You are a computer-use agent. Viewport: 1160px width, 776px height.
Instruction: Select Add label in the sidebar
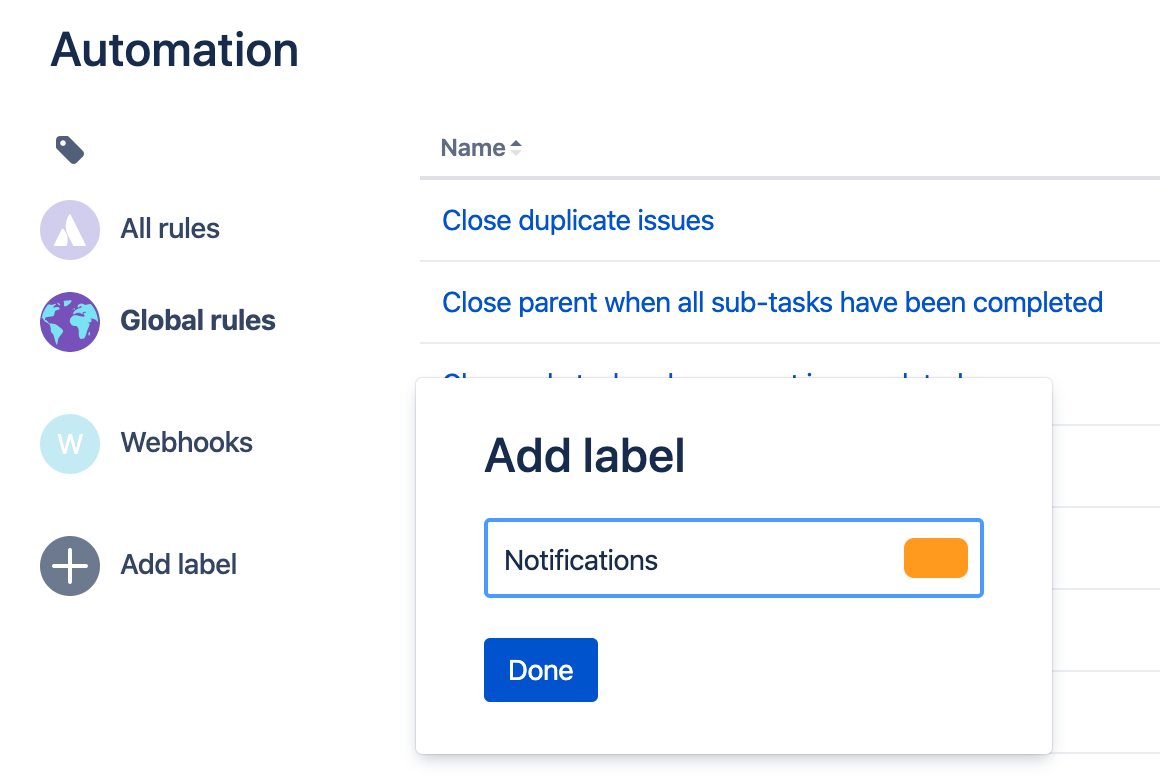point(178,565)
